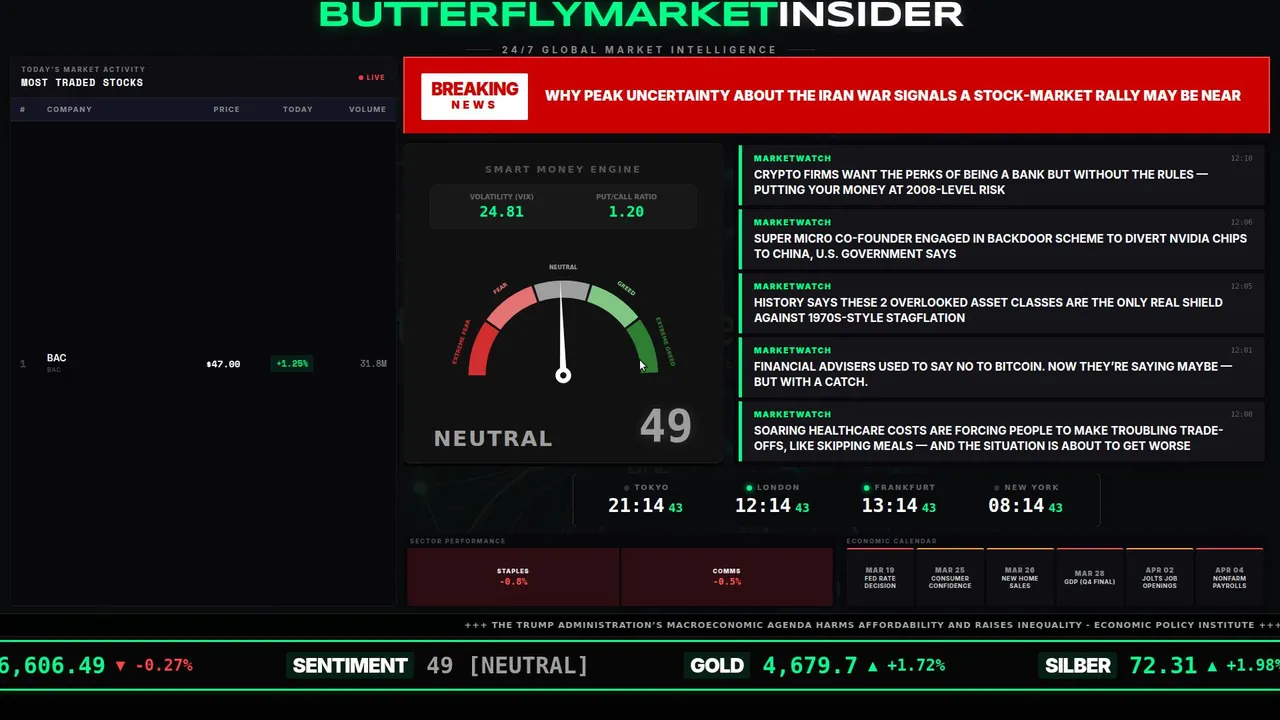Image resolution: width=1280 pixels, height=720 pixels.
Task: Open the Mar 25 Consumer Confidence event
Action: tap(950, 577)
